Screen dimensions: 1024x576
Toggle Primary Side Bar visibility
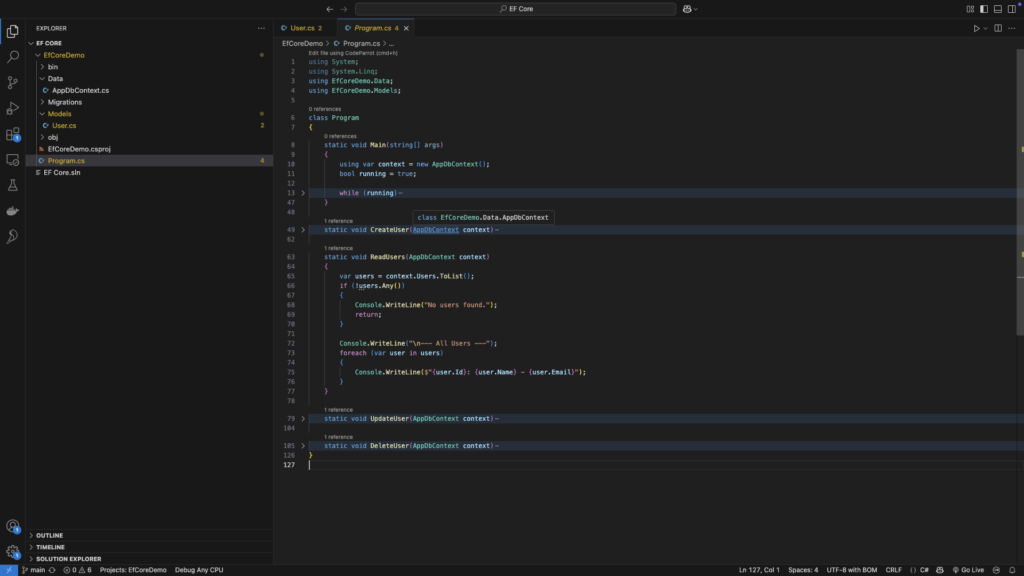[x=984, y=9]
